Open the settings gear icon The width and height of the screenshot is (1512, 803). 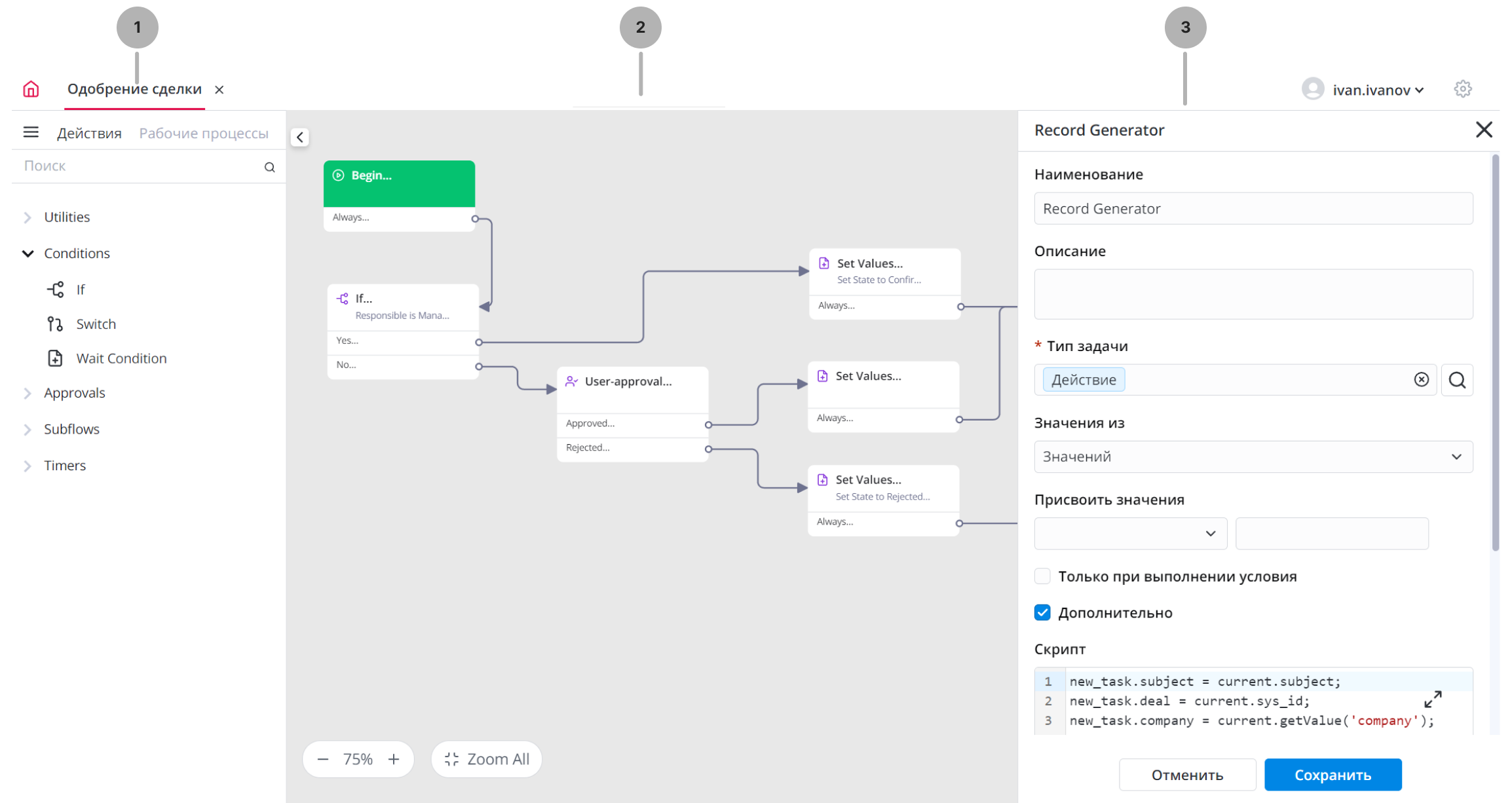click(1462, 89)
